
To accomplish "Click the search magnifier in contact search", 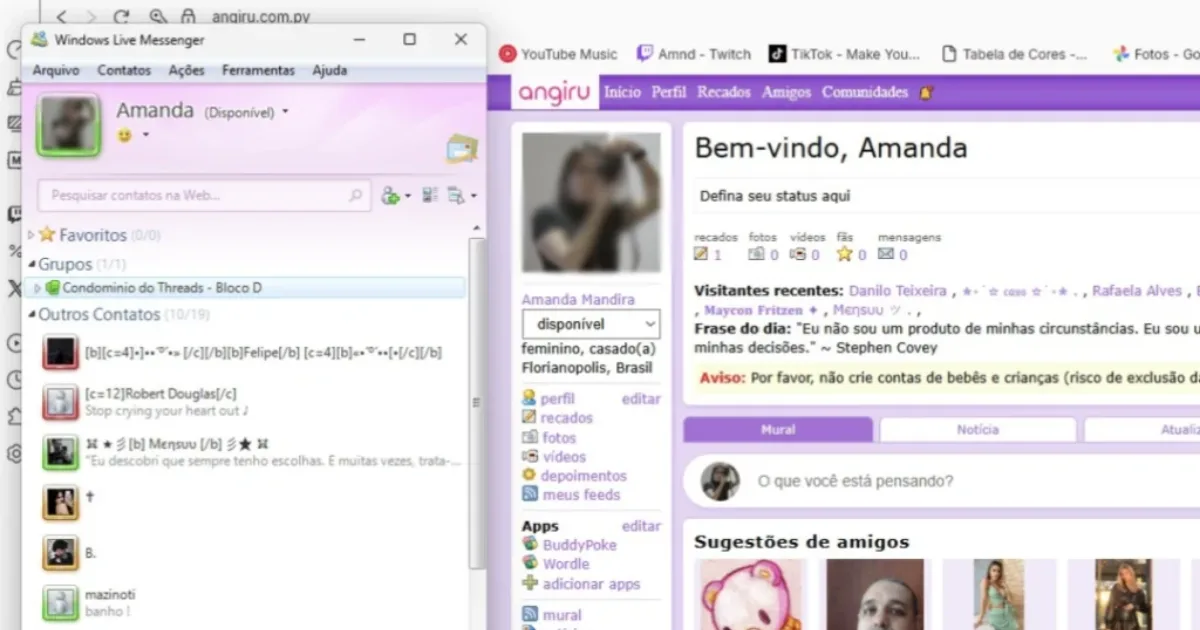I will click(355, 195).
